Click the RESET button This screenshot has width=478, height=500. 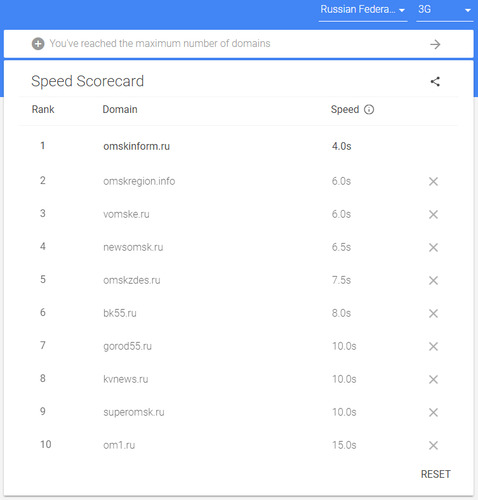tap(436, 474)
